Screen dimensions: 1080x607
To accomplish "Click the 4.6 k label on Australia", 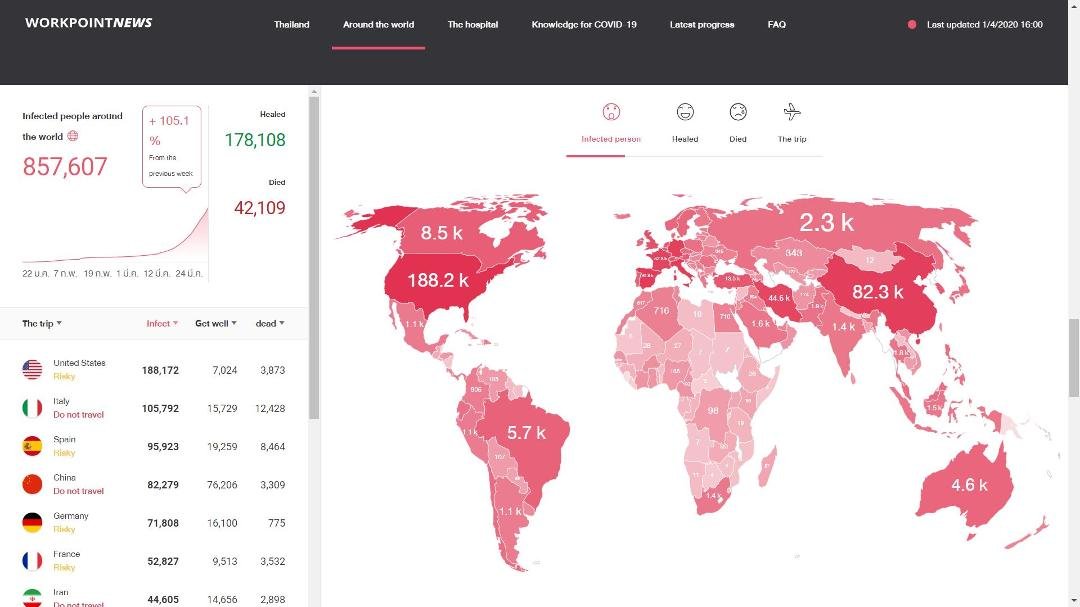I will 969,485.
